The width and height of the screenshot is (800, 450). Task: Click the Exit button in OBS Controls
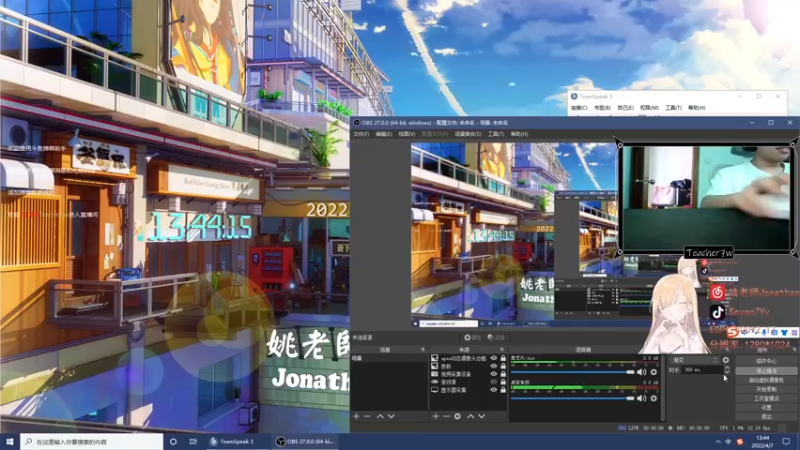[766, 416]
